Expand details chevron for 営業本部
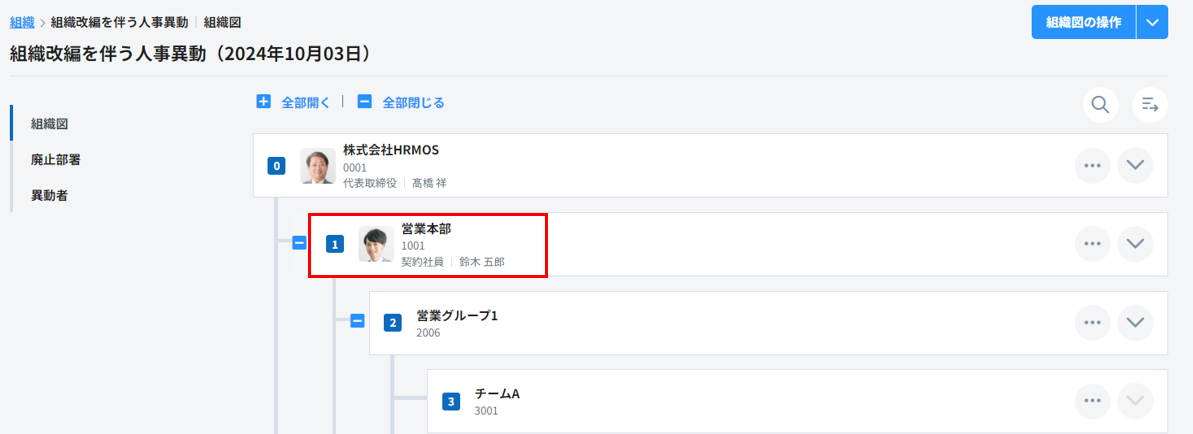1193x434 pixels. [1134, 243]
